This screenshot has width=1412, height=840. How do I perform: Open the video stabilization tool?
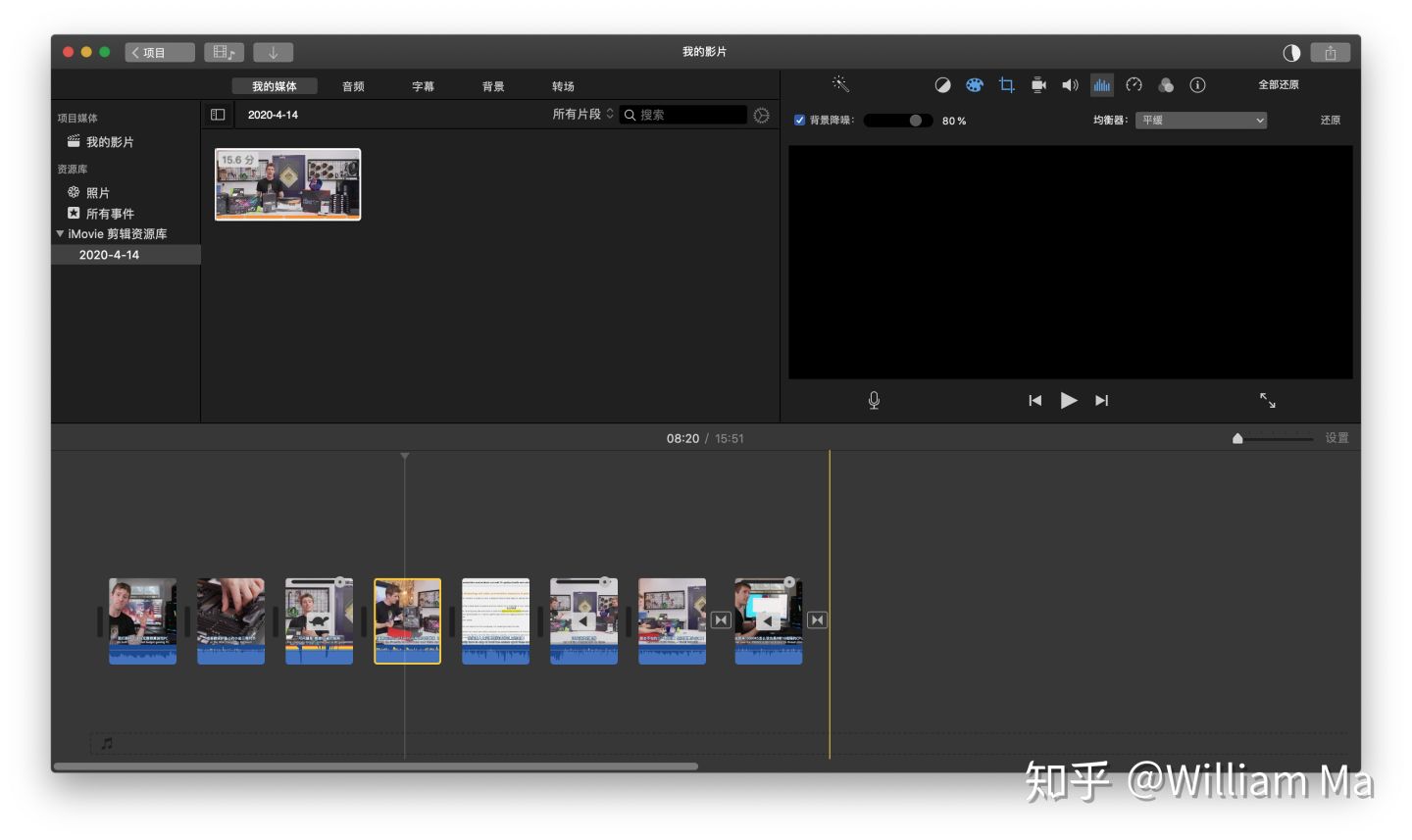point(1037,85)
